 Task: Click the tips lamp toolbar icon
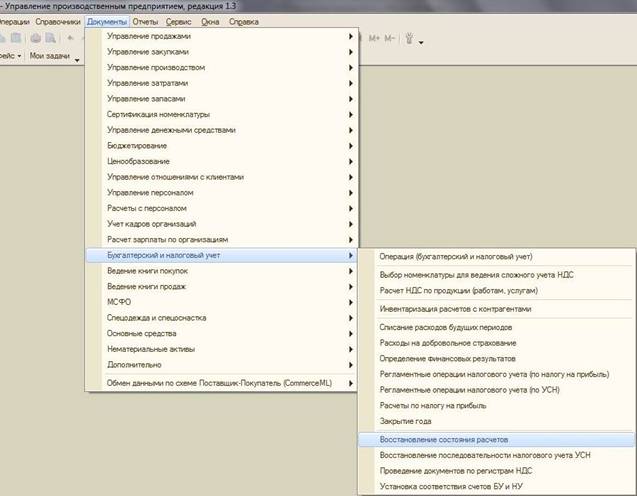point(410,39)
